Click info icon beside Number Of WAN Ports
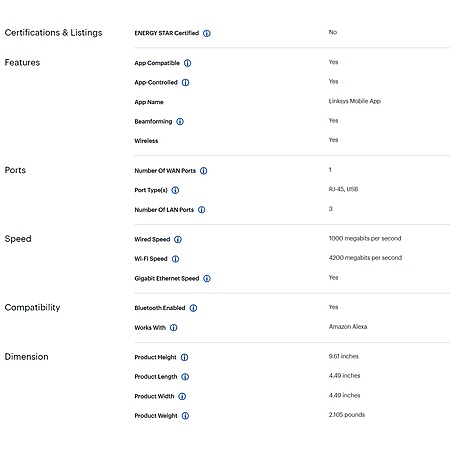The height and width of the screenshot is (450, 450). 204,171
